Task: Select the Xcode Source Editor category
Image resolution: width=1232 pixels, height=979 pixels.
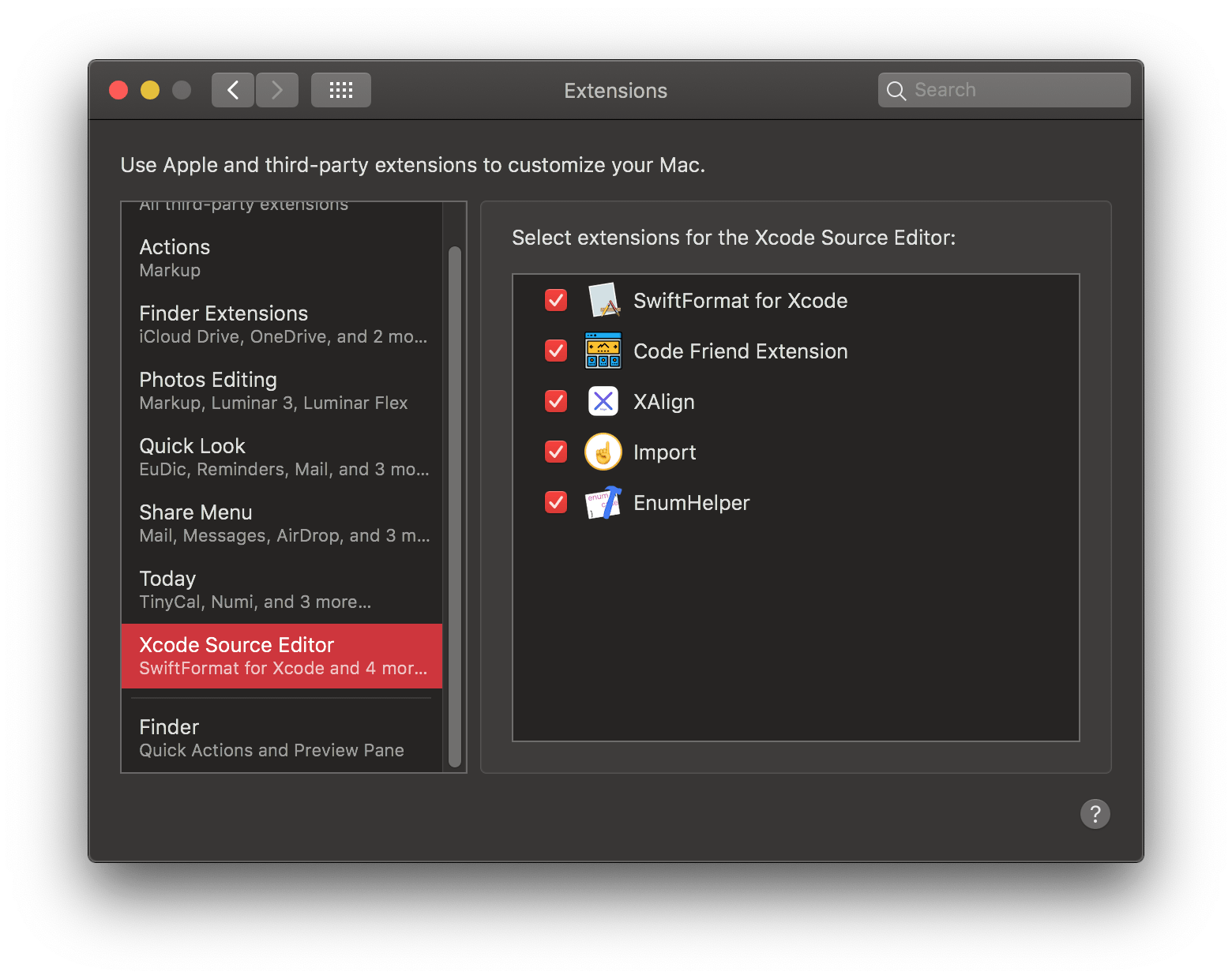Action: click(x=282, y=656)
